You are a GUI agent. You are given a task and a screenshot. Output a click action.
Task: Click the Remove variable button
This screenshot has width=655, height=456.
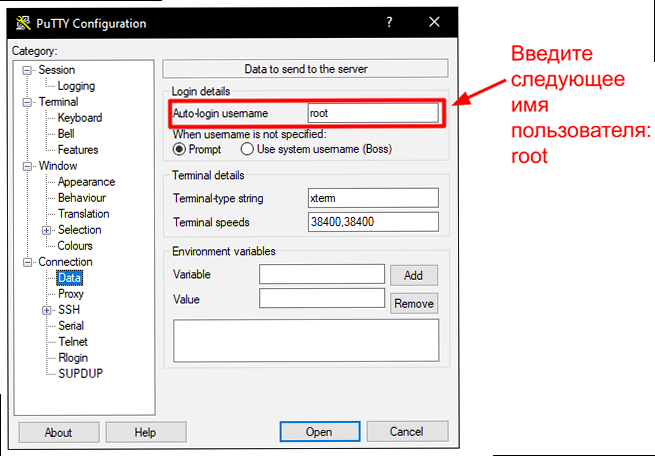coord(414,304)
